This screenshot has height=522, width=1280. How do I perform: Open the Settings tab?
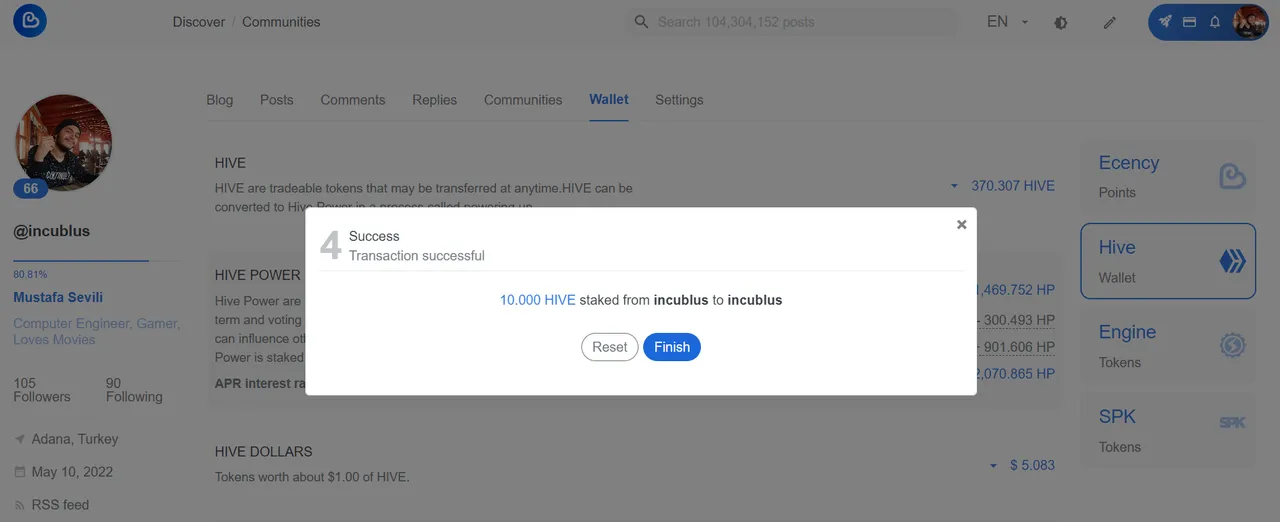[x=679, y=100]
